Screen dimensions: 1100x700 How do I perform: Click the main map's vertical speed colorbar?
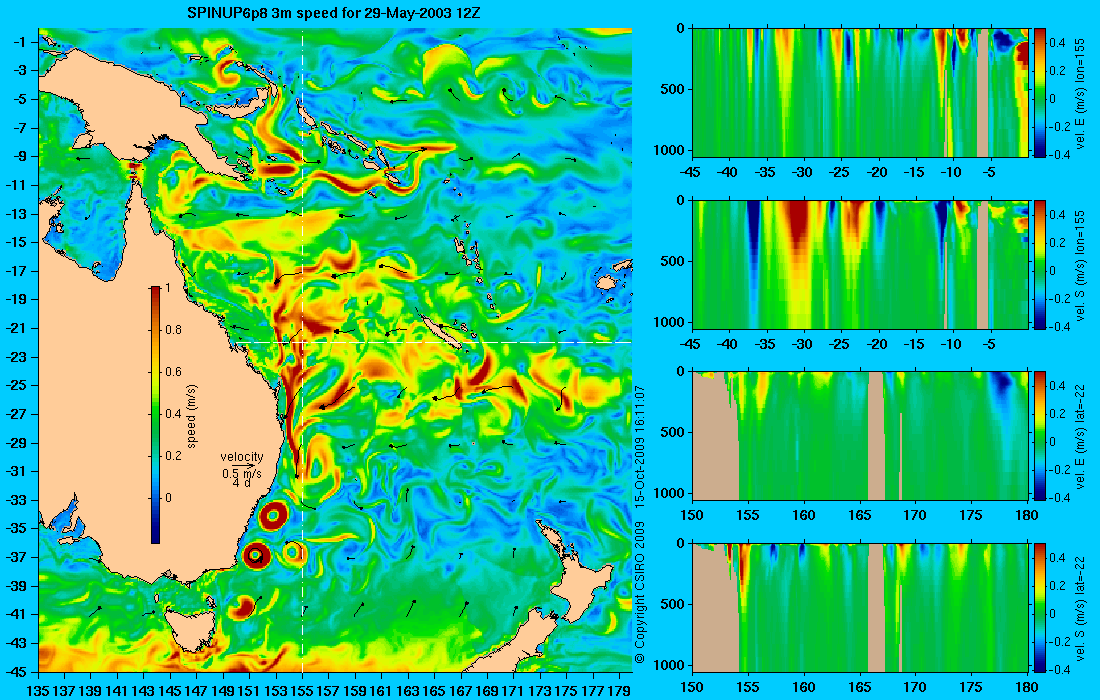155,415
